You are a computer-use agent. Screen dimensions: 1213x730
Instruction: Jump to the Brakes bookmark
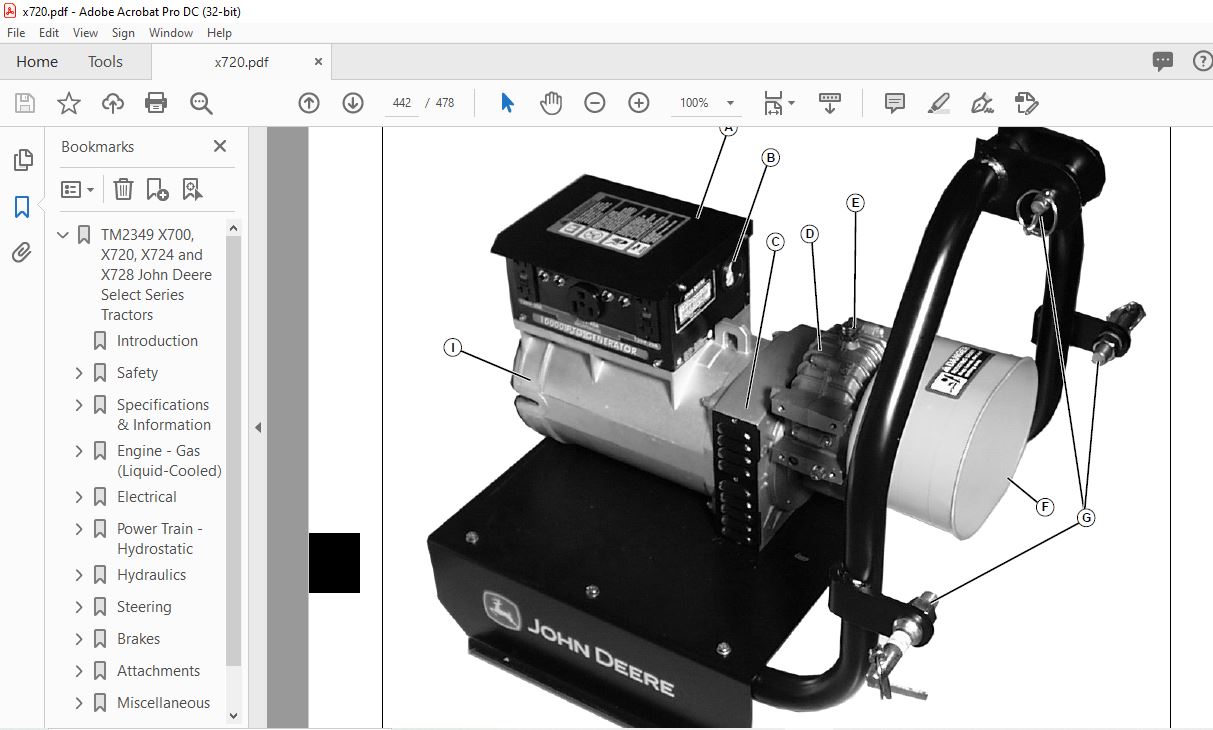point(138,639)
